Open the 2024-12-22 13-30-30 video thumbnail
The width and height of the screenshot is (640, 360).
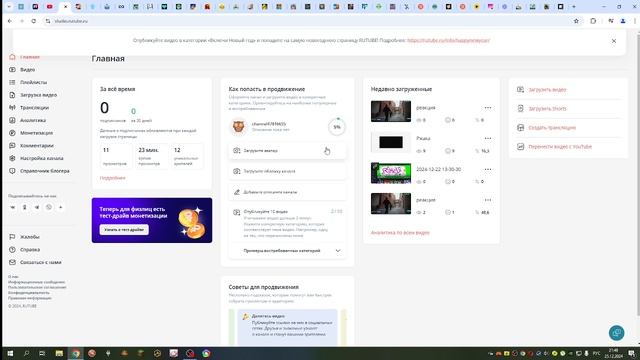pyautogui.click(x=391, y=173)
